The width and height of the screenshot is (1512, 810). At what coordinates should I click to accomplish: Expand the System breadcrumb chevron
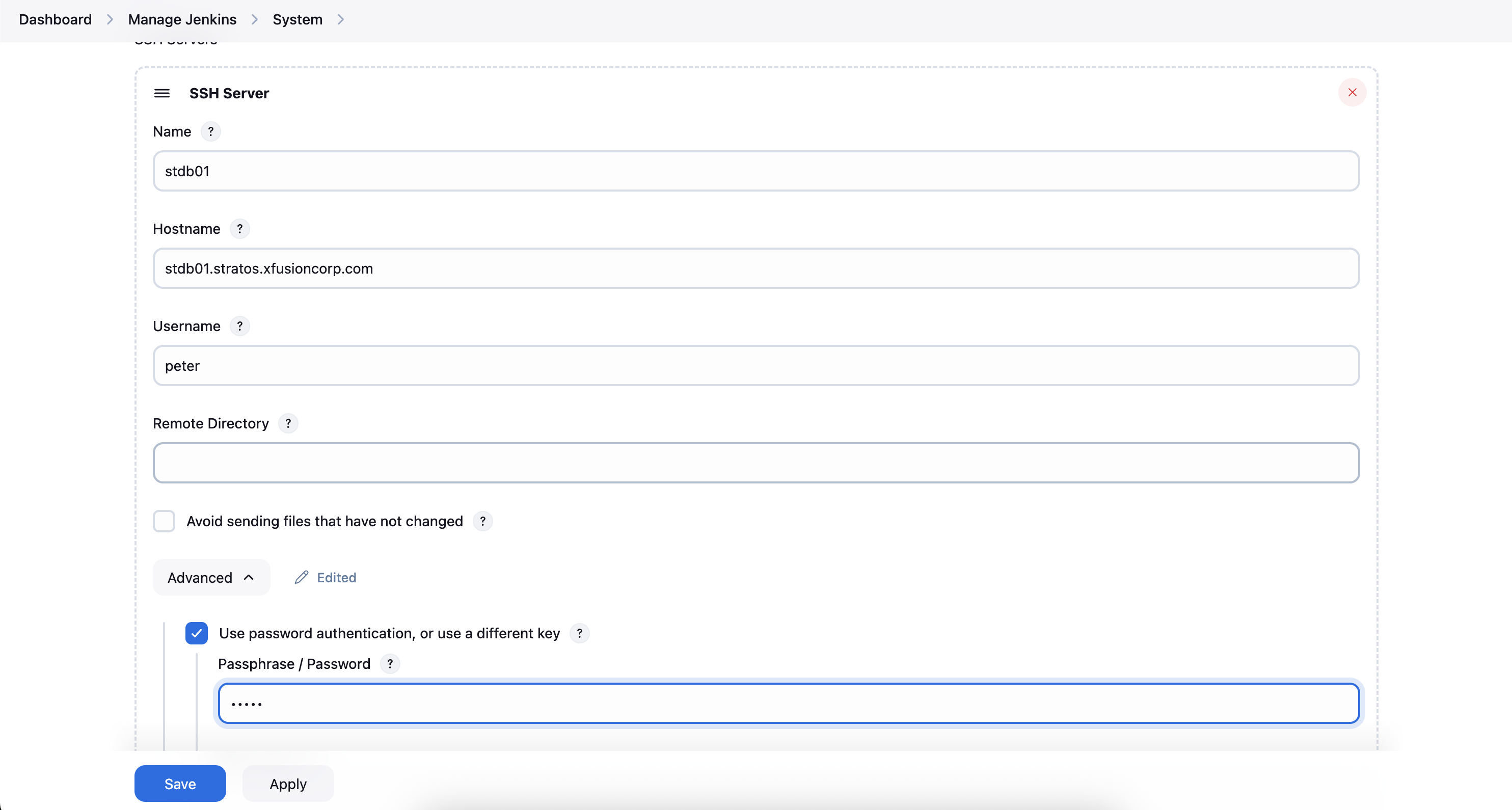coord(341,19)
